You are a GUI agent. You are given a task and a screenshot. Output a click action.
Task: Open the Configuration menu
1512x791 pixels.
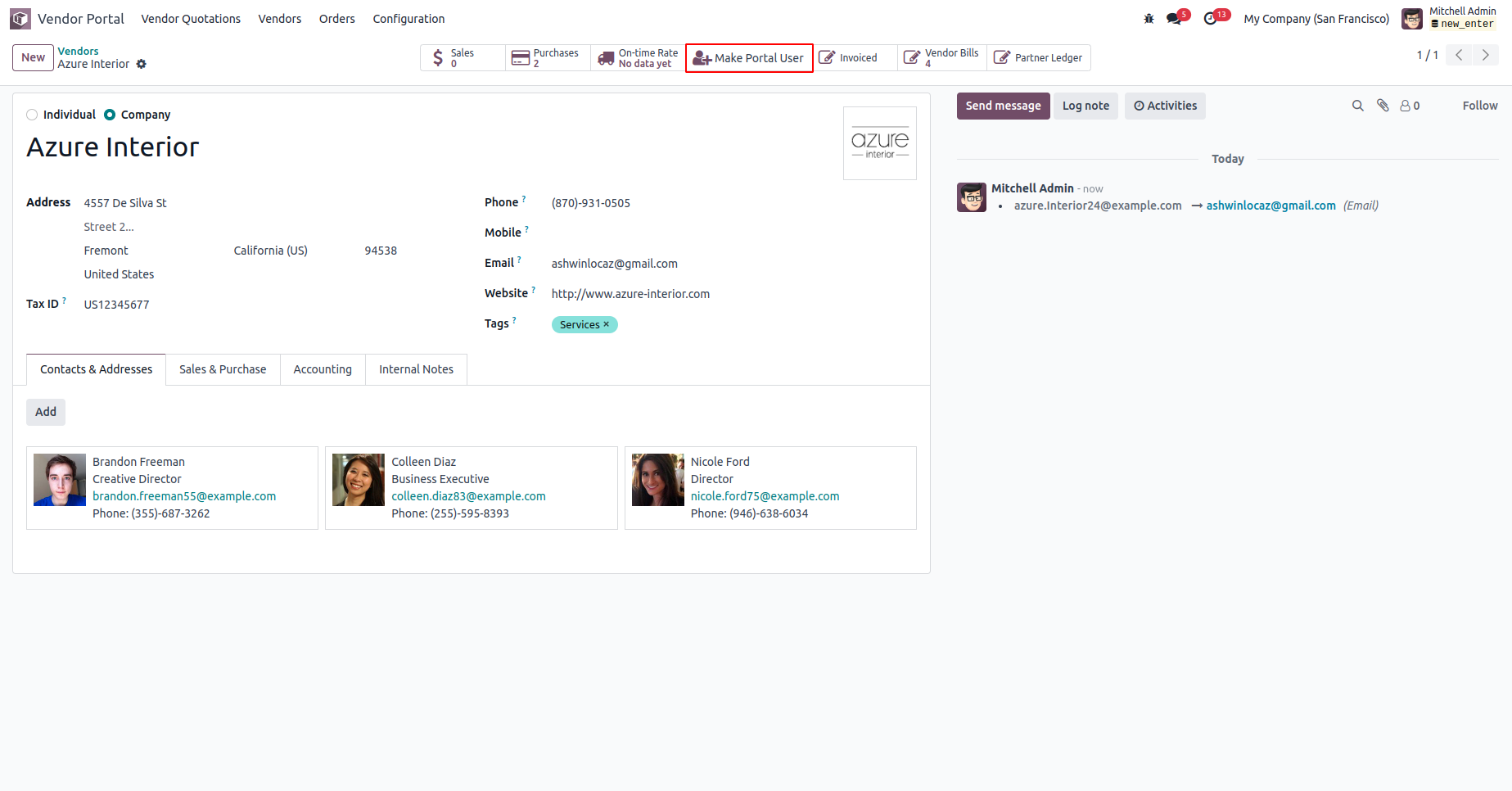(x=408, y=19)
